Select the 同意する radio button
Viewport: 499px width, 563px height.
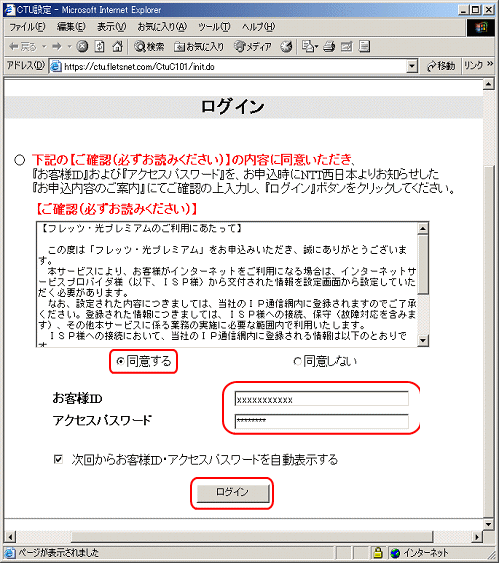pyautogui.click(x=121, y=361)
